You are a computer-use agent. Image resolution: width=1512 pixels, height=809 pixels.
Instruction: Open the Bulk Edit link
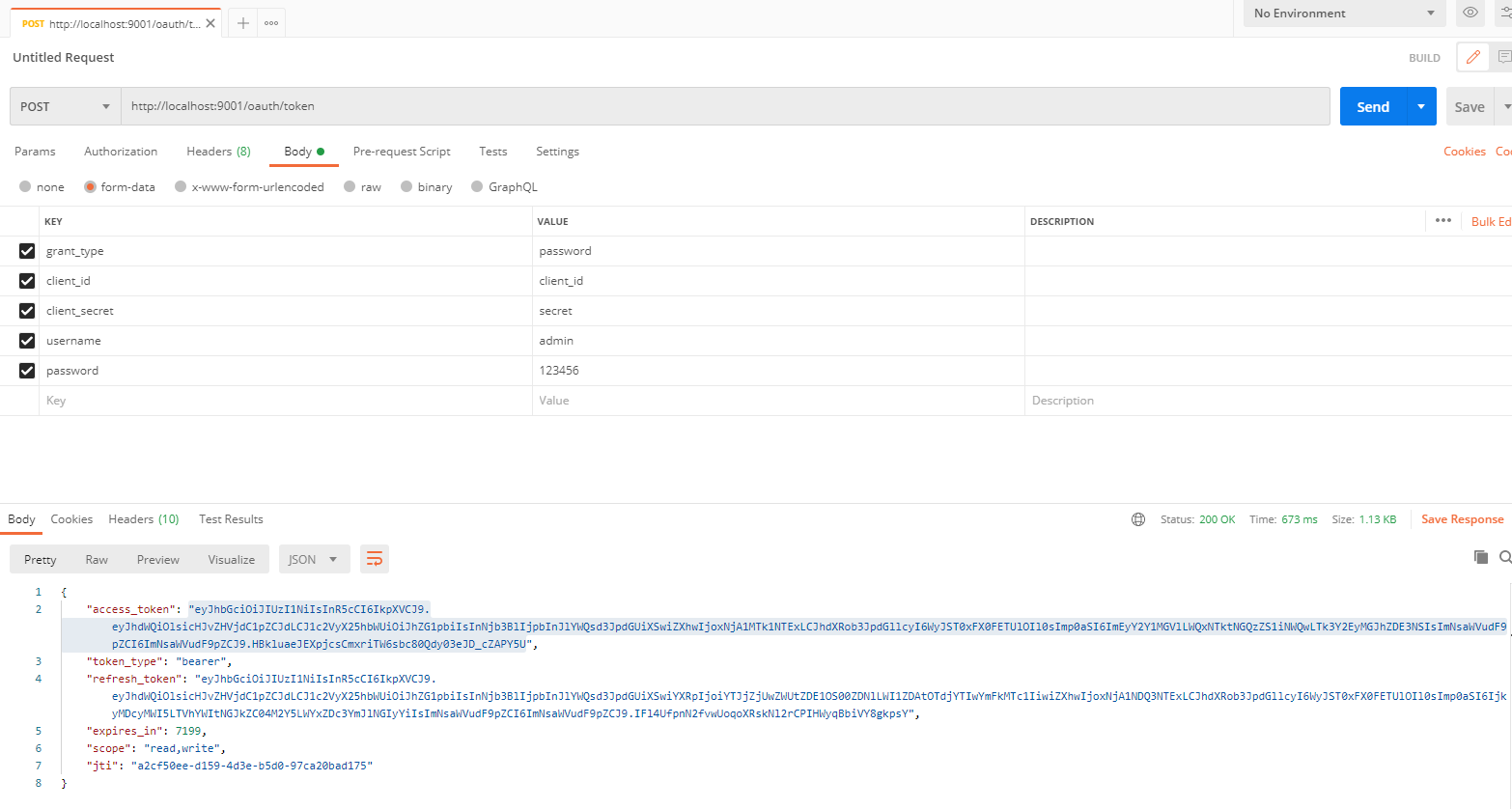1491,221
